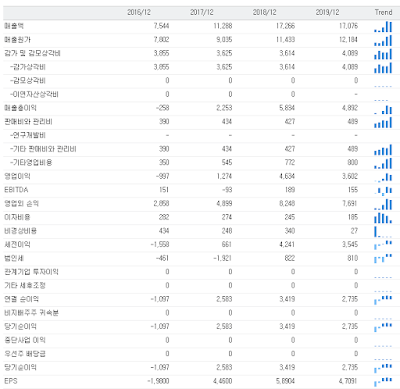Viewport: 400px width, 389px height.
Task: Click the -1,9800 value in EPS row
Action: (x=158, y=381)
